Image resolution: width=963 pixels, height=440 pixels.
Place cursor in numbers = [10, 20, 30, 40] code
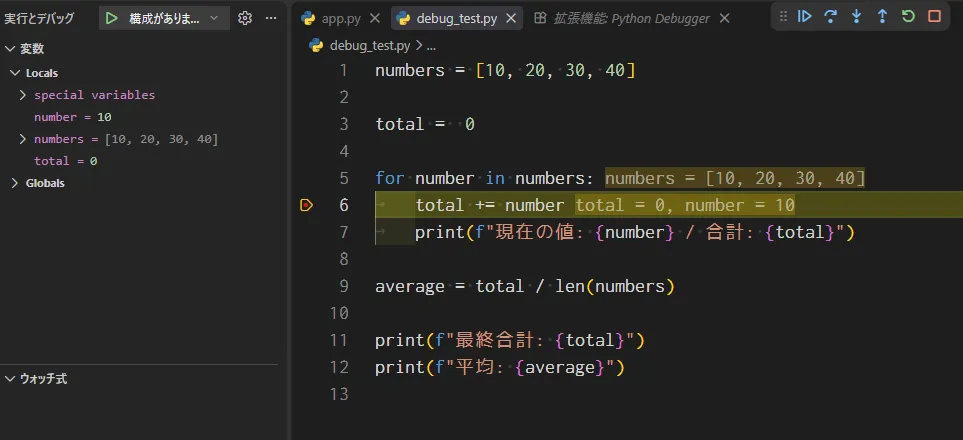505,71
